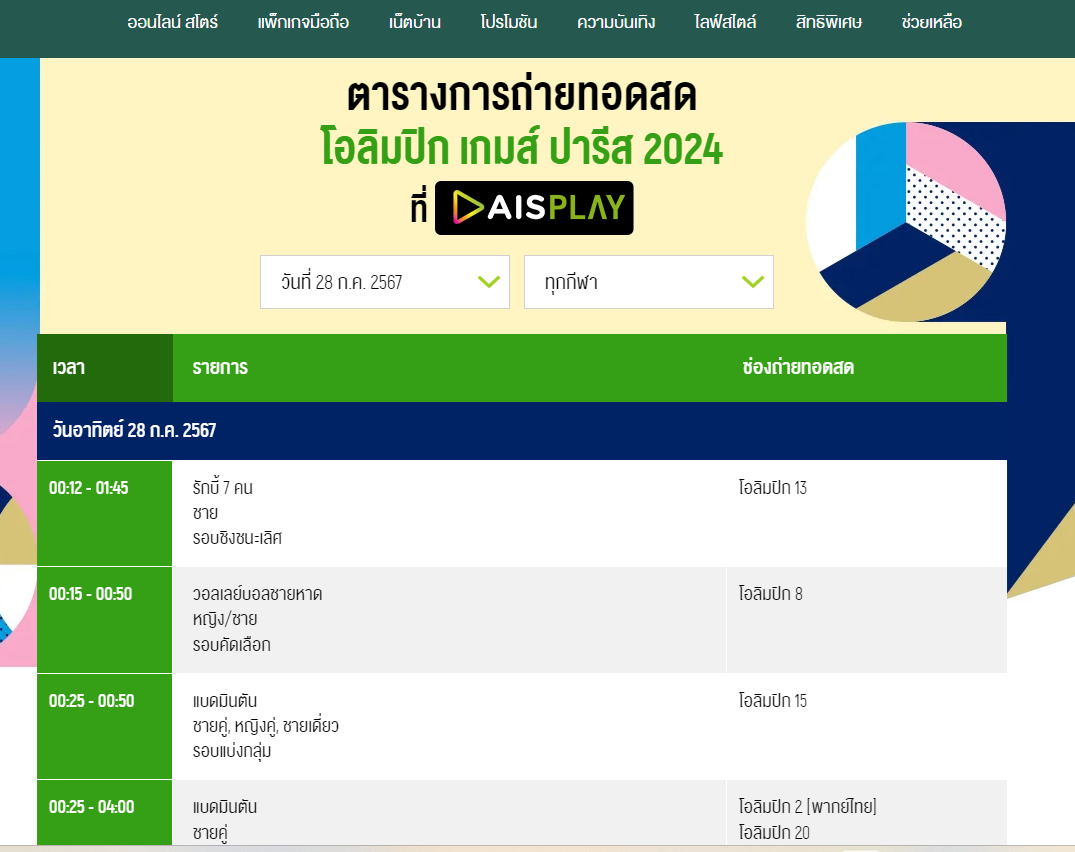Open the สิทธิพิเศษ menu
Image resolution: width=1075 pixels, height=852 pixels.
829,22
